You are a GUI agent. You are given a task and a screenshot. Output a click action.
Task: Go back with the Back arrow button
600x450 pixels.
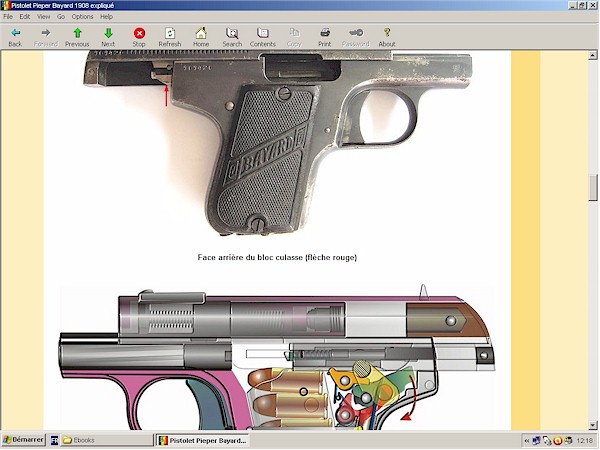click(x=15, y=37)
